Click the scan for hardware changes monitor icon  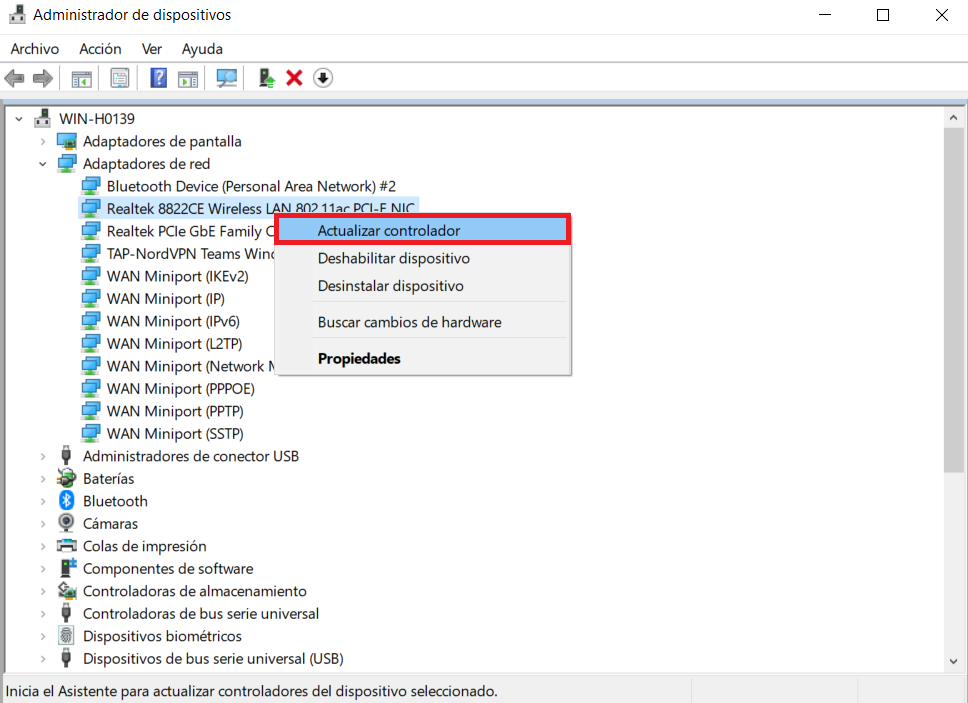[227, 78]
